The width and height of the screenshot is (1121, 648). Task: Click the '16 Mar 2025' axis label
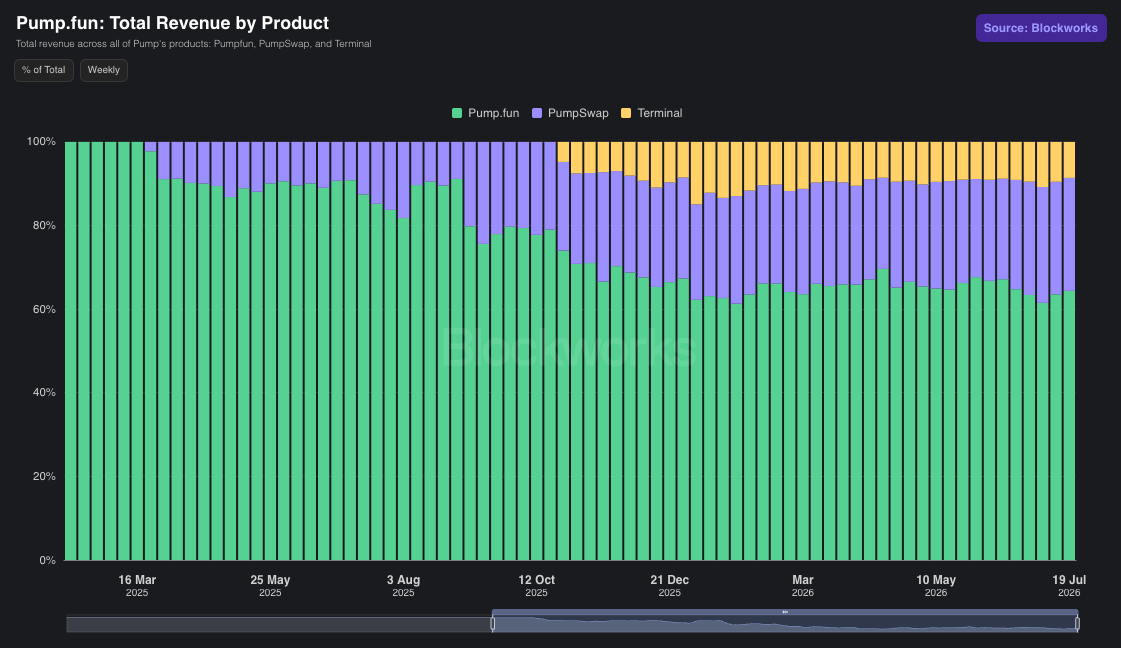click(x=137, y=586)
